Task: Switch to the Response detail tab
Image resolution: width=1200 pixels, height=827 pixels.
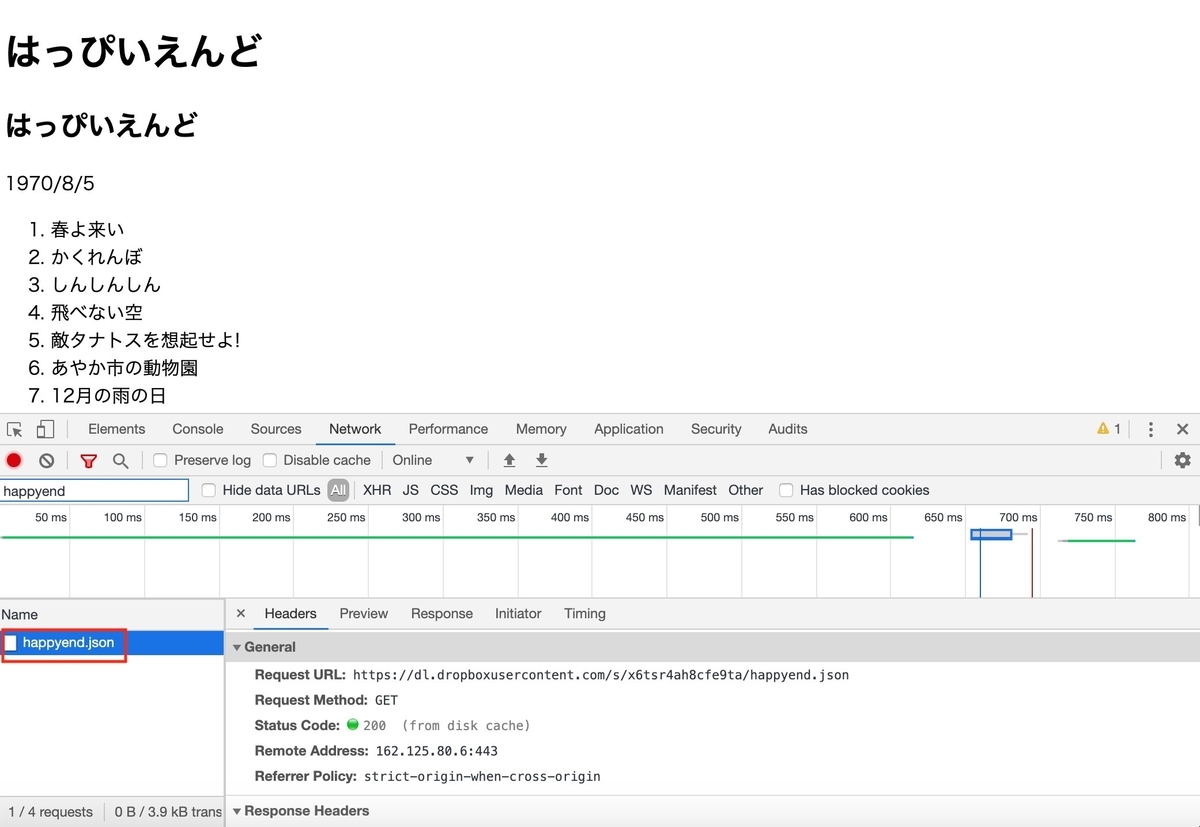Action: point(442,614)
